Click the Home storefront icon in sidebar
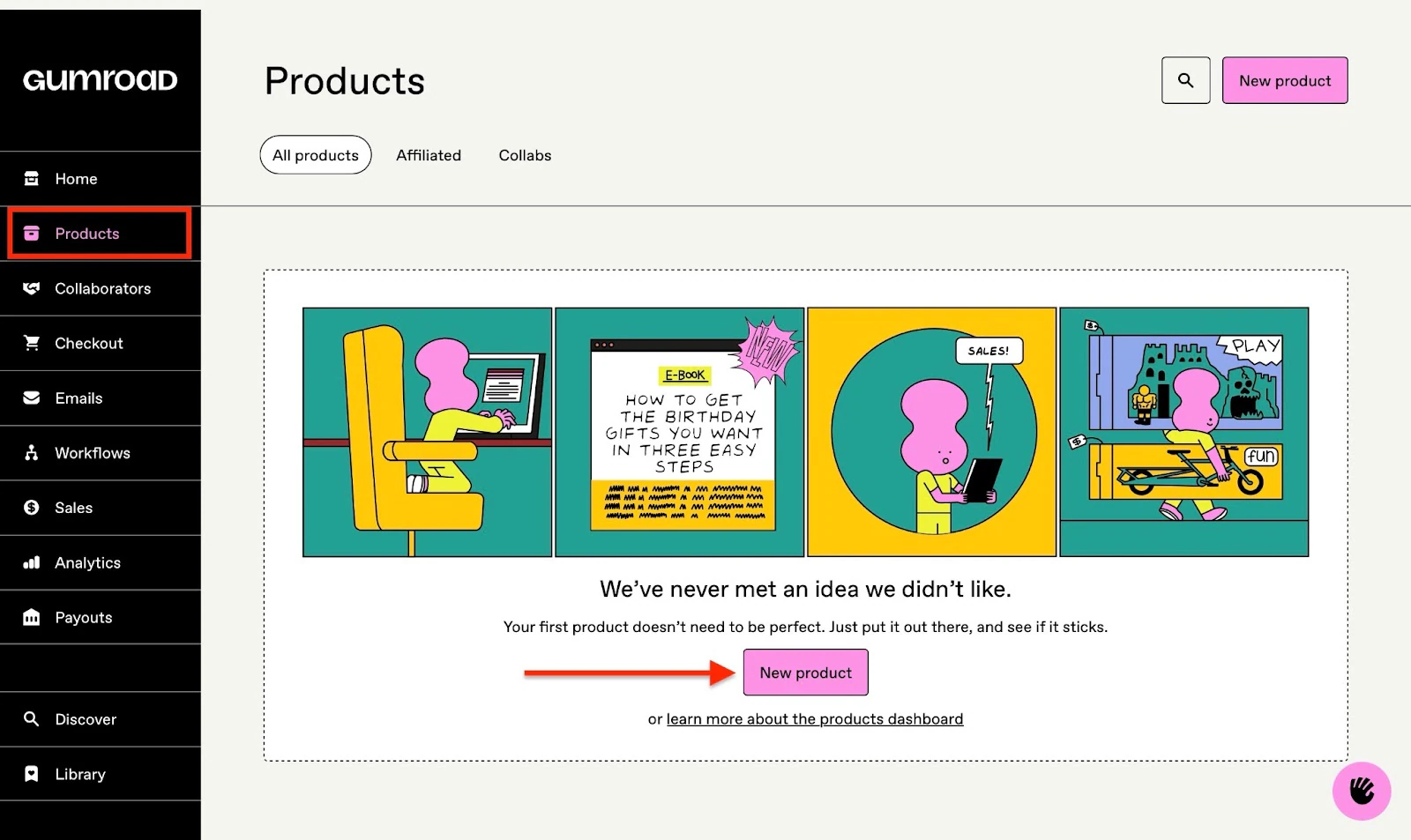This screenshot has width=1411, height=840. (32, 179)
